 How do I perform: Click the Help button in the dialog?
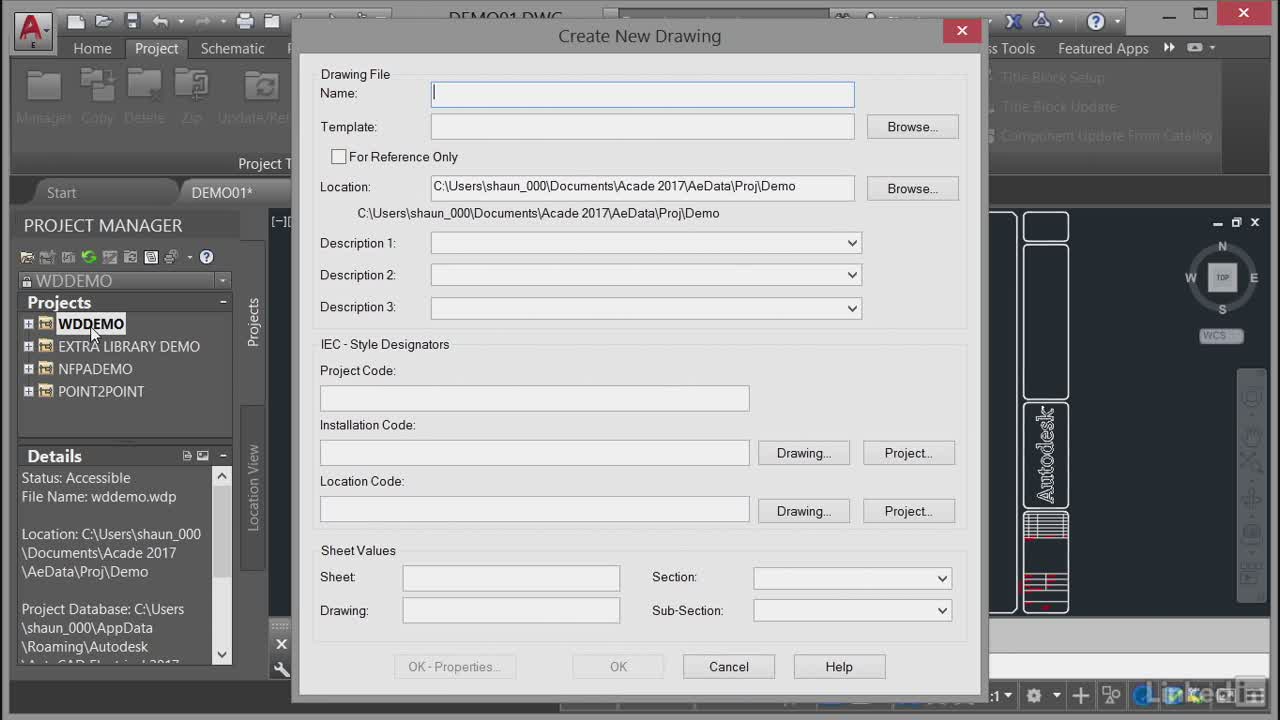point(839,667)
